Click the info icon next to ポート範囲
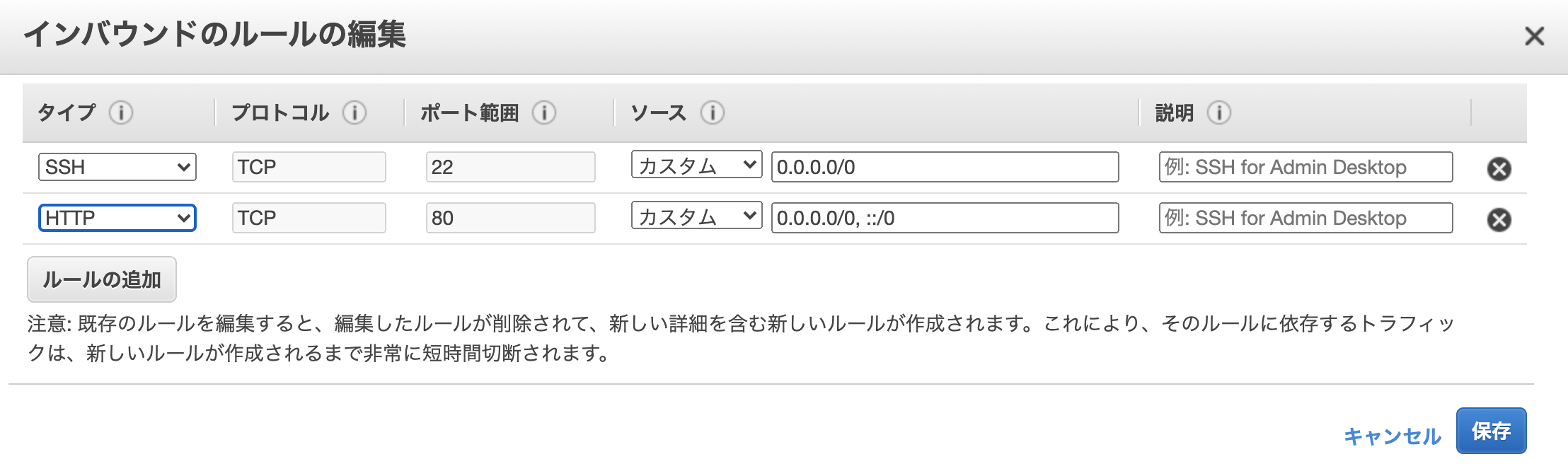This screenshot has width=1568, height=471. tap(544, 113)
